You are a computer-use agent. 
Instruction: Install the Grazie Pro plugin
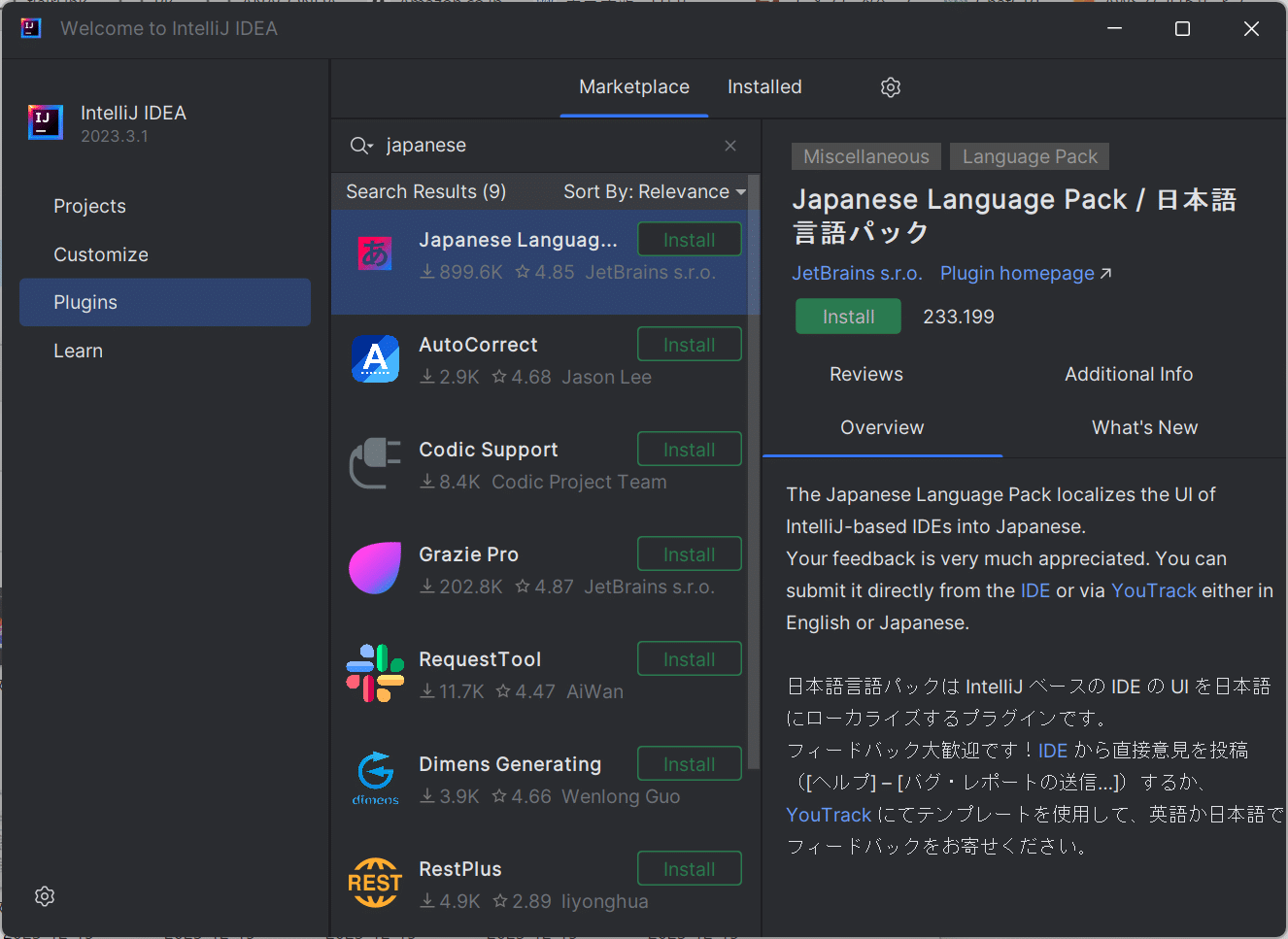689,554
